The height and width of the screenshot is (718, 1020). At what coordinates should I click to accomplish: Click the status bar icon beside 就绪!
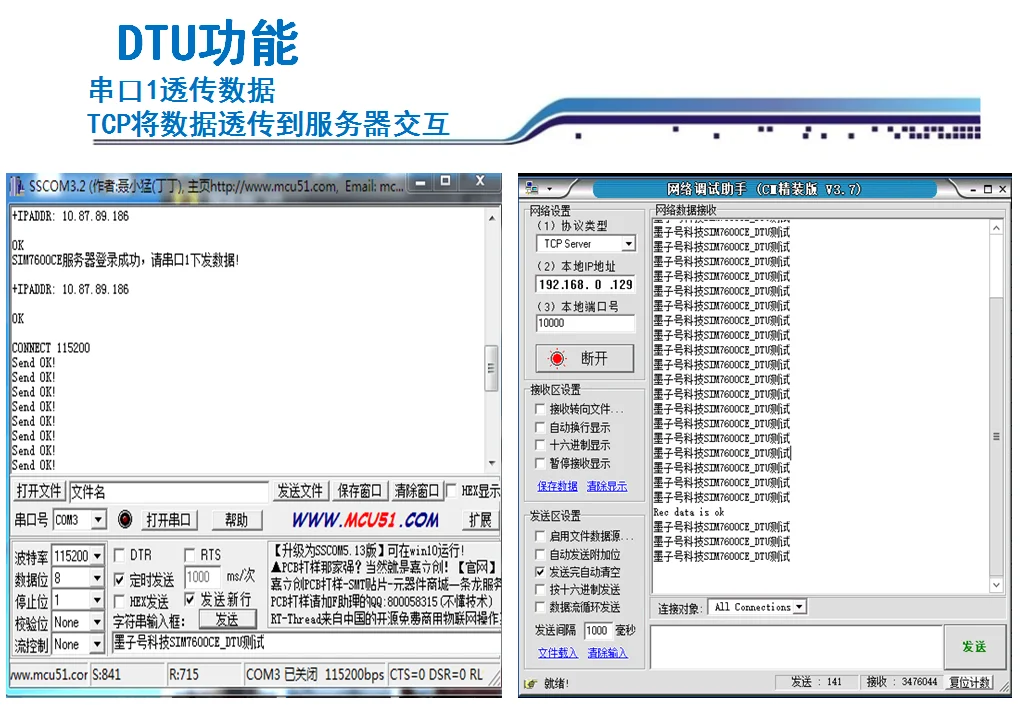point(531,683)
